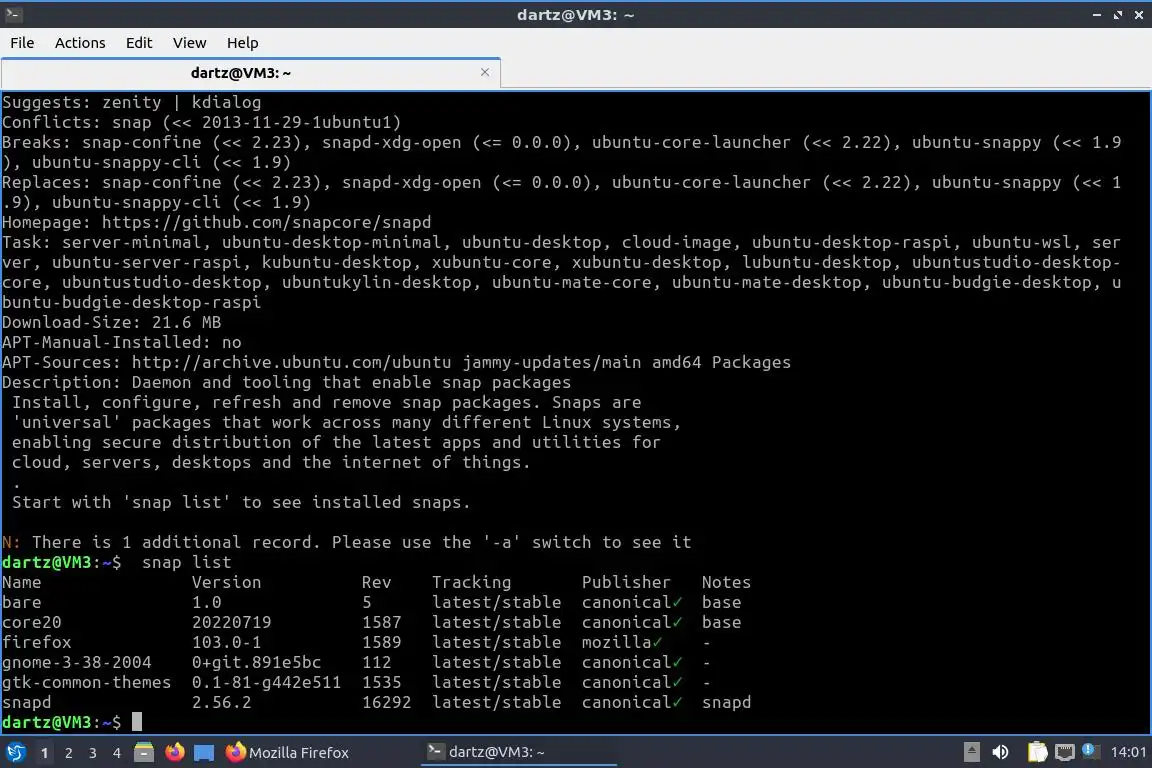The width and height of the screenshot is (1152, 768).
Task: Click version '103.0-1' of firefox
Action: 226,642
